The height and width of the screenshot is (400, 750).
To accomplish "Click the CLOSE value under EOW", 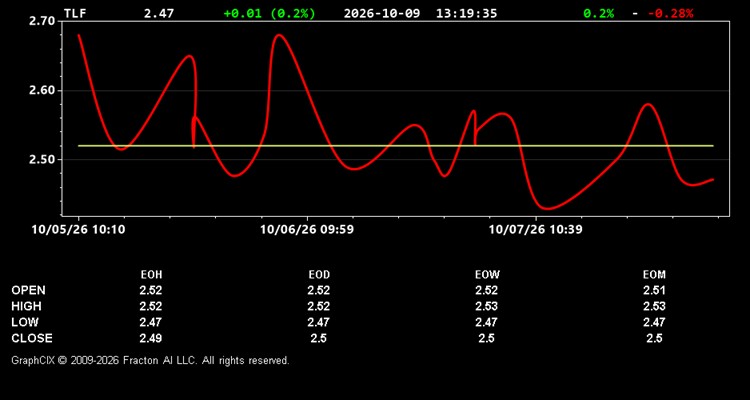I will tap(486, 338).
